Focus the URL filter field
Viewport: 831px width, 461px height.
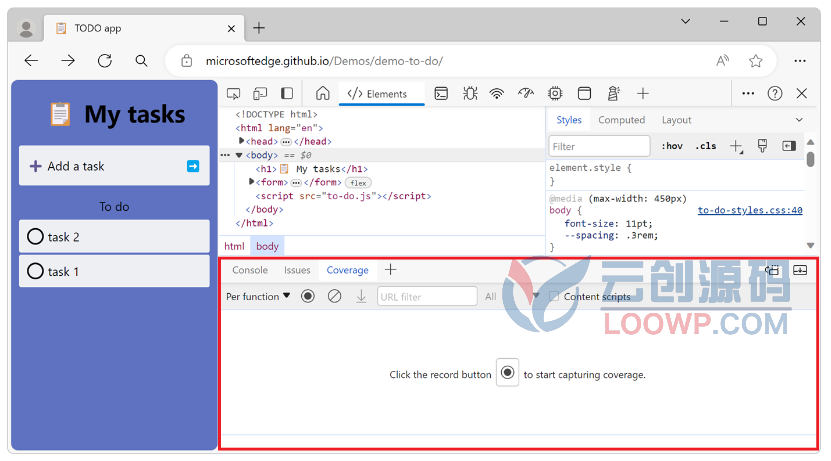[427, 296]
